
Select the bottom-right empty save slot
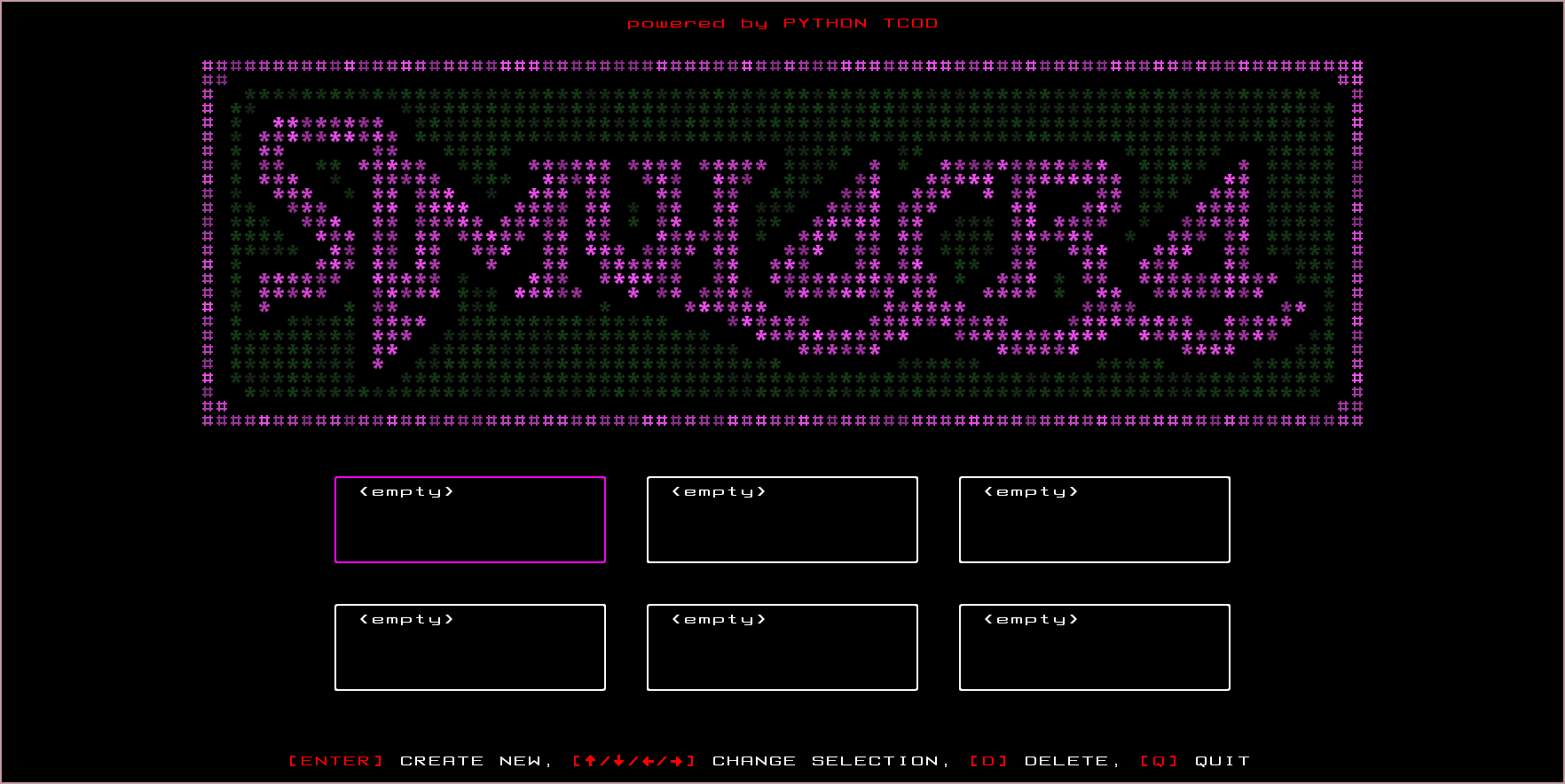click(1095, 647)
